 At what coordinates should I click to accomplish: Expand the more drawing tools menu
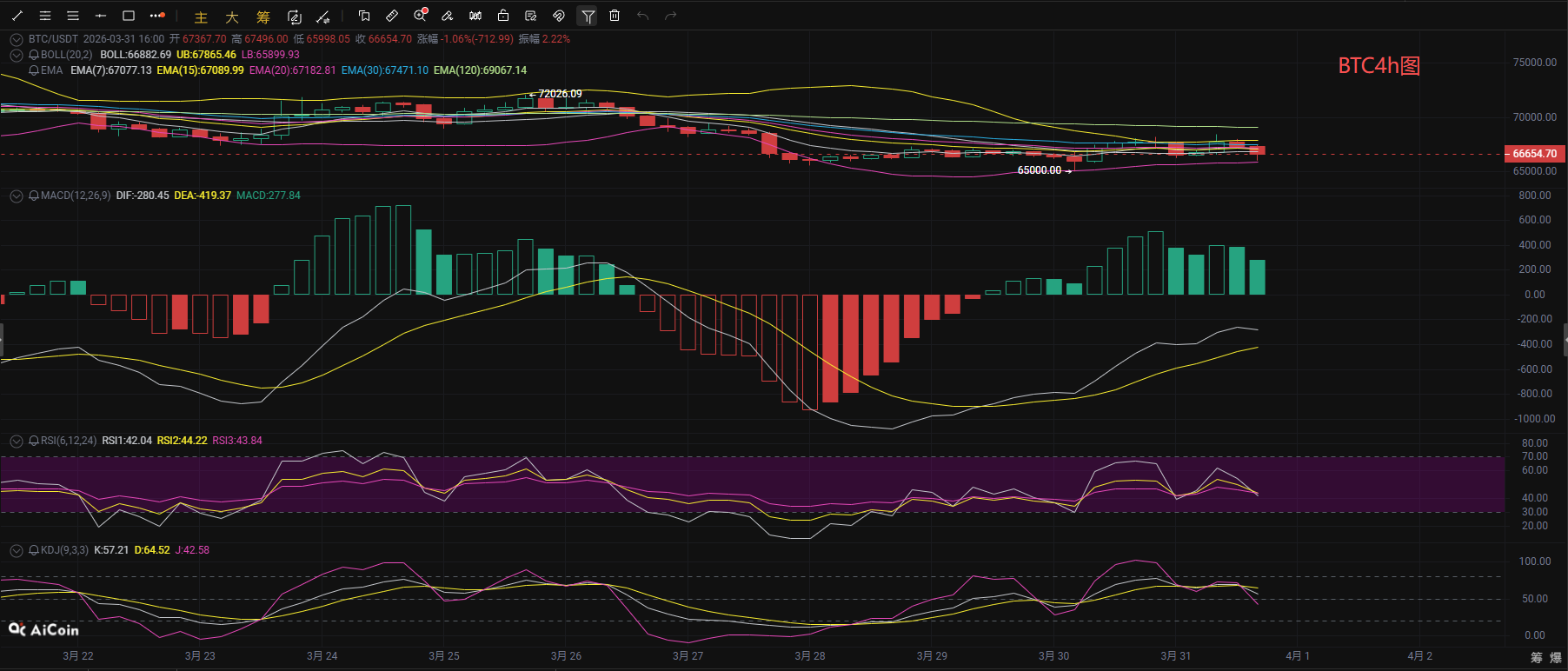pos(156,16)
